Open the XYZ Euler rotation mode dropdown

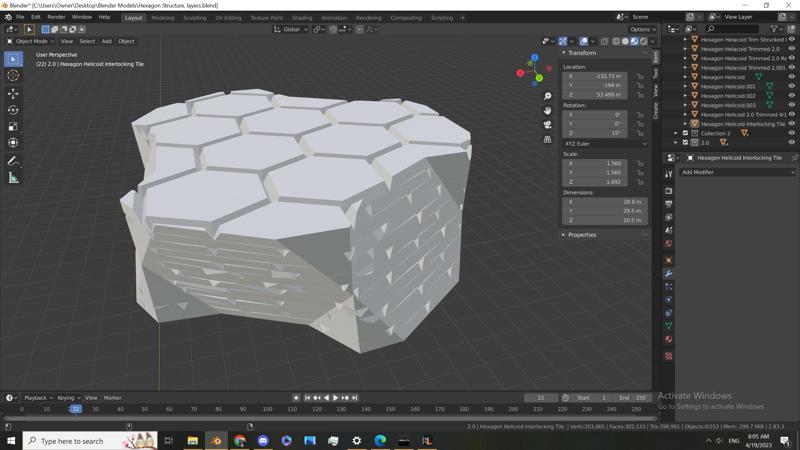[605, 144]
